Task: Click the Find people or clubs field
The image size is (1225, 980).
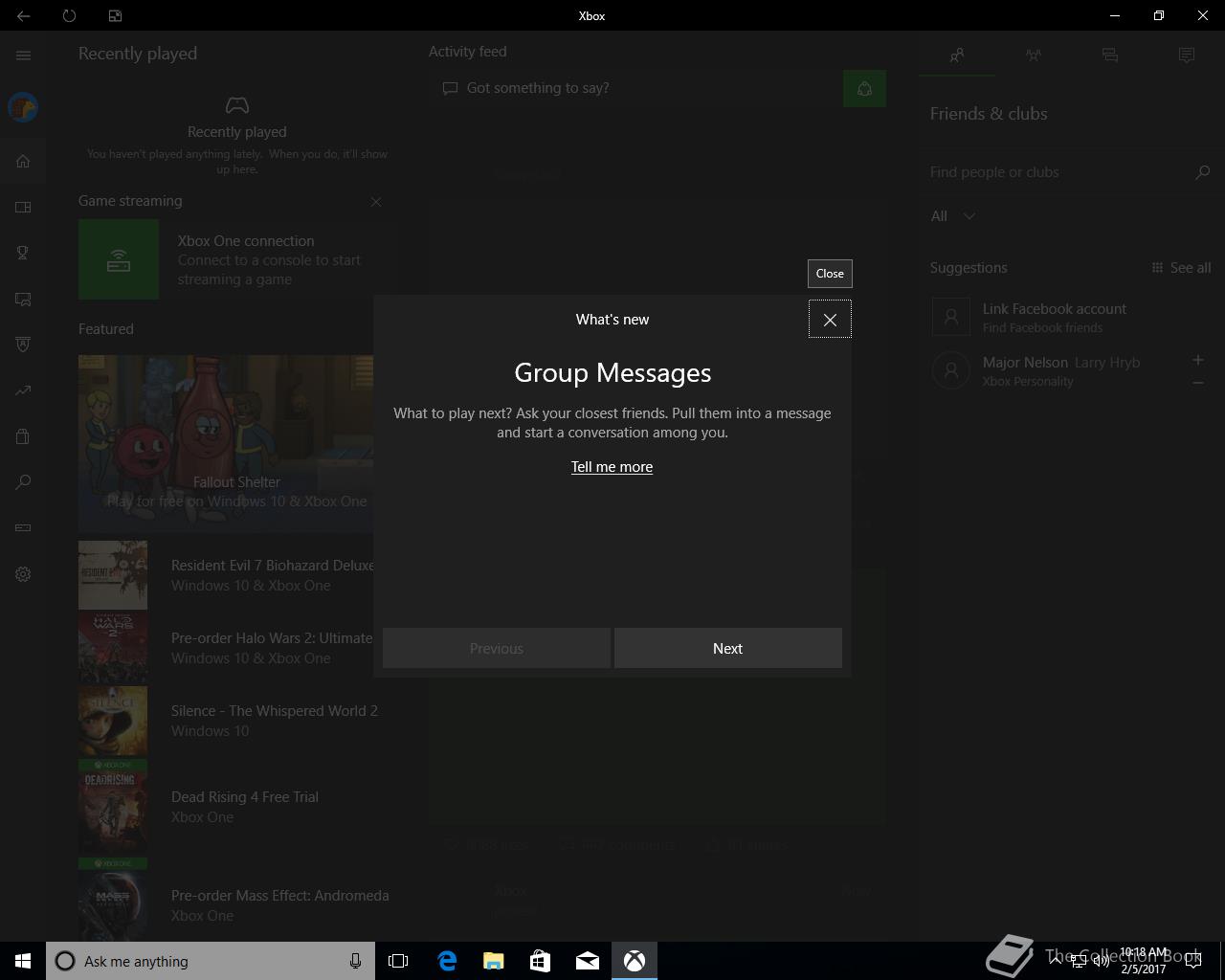Action: [x=1057, y=172]
